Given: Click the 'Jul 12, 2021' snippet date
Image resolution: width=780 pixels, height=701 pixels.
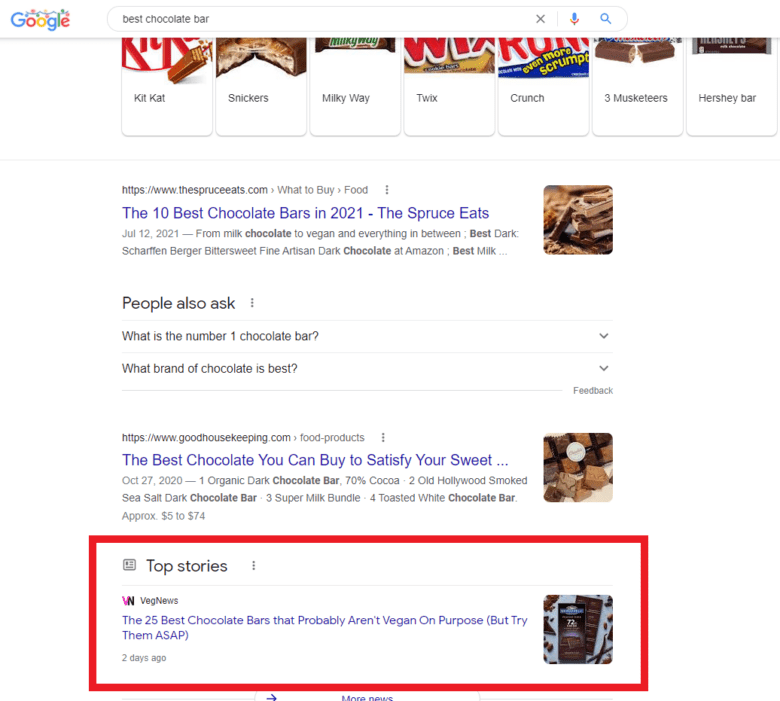Looking at the screenshot, I should coord(151,233).
